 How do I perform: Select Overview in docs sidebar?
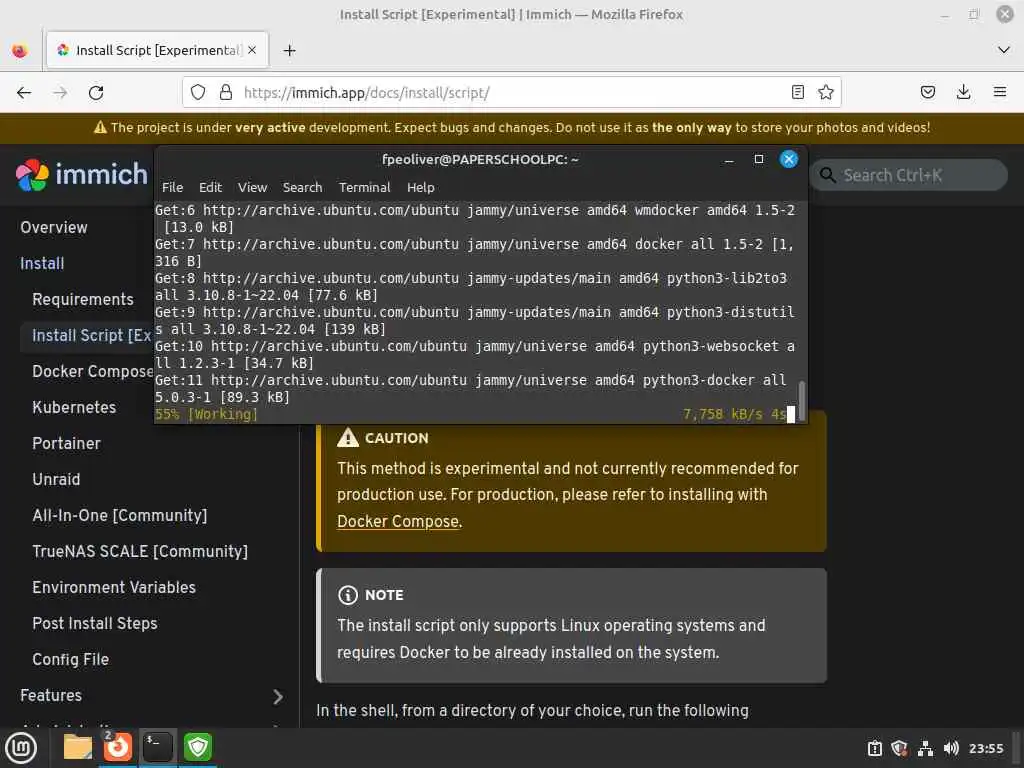(54, 227)
